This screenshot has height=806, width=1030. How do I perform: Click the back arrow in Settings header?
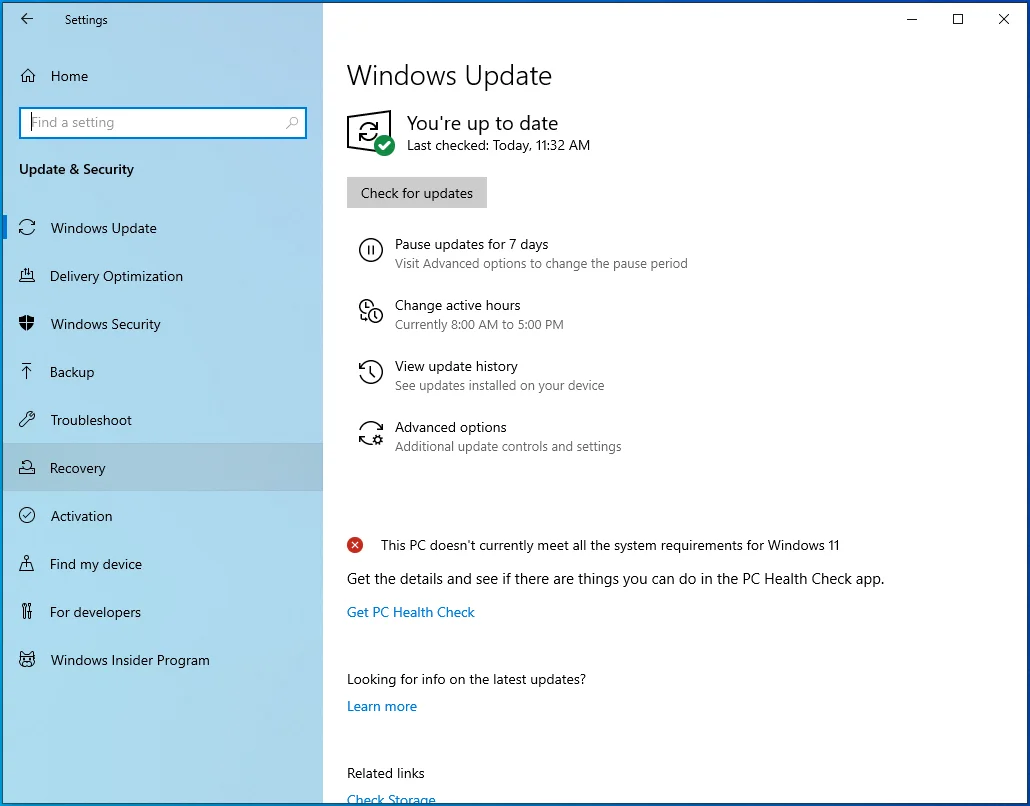pos(27,19)
